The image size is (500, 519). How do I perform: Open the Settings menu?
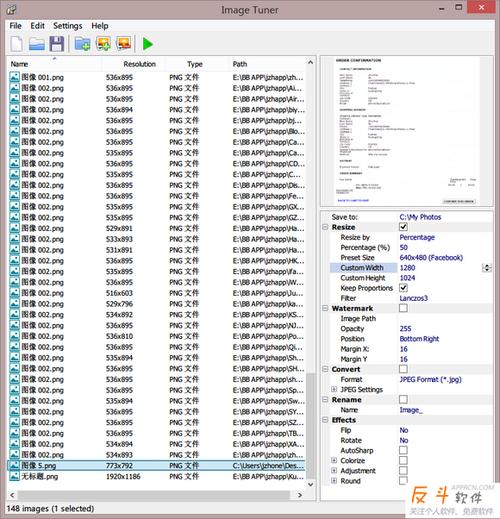pyautogui.click(x=68, y=26)
